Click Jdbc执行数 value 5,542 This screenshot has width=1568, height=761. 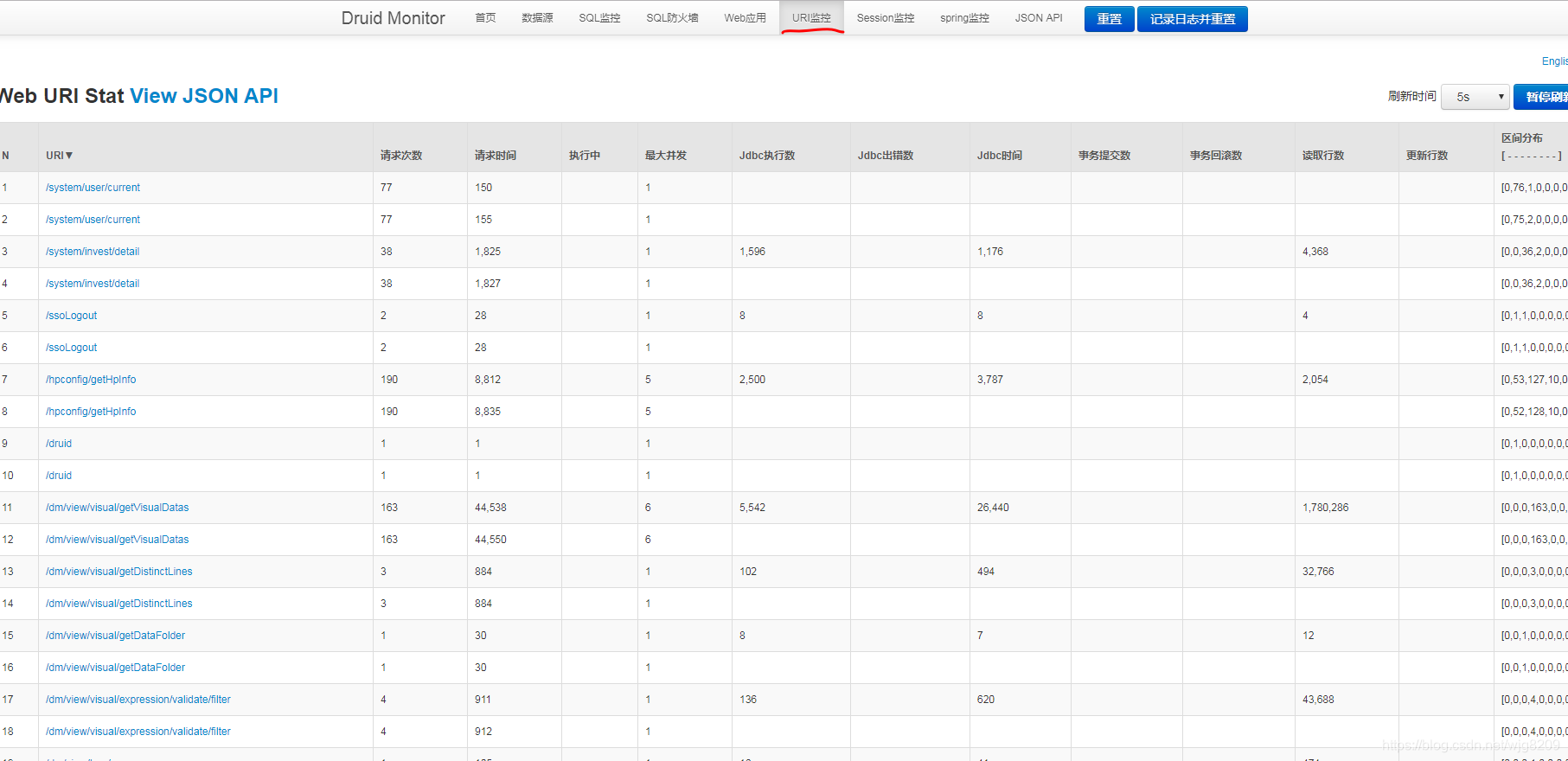tap(752, 508)
